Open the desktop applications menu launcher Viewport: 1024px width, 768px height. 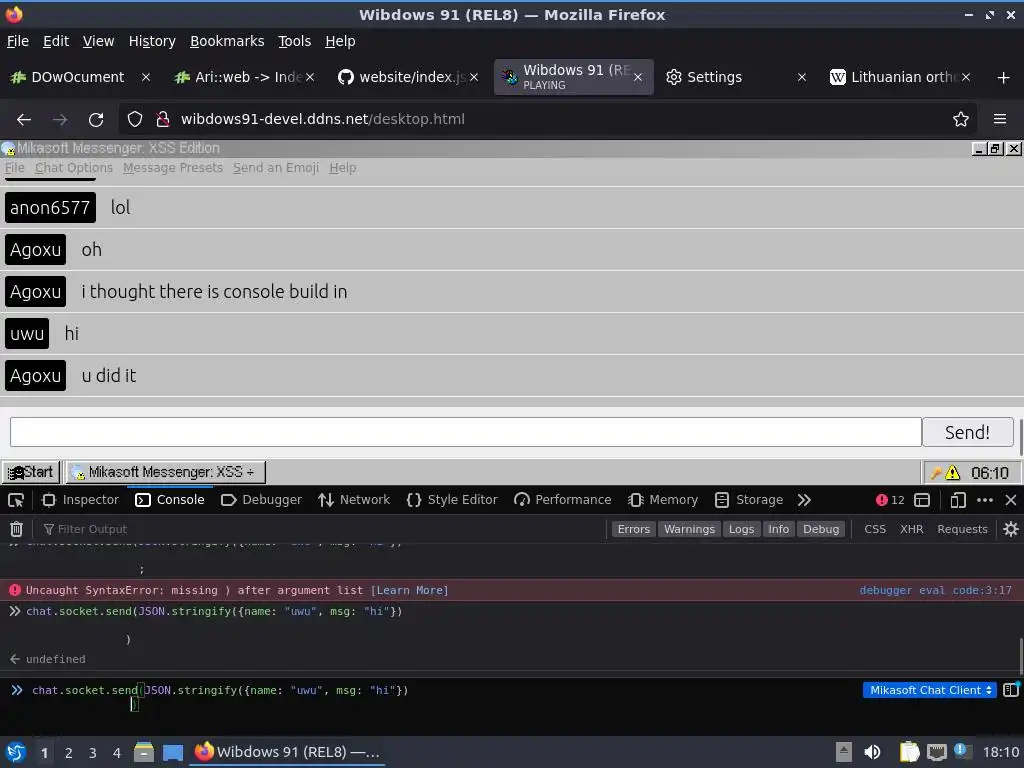coord(16,752)
